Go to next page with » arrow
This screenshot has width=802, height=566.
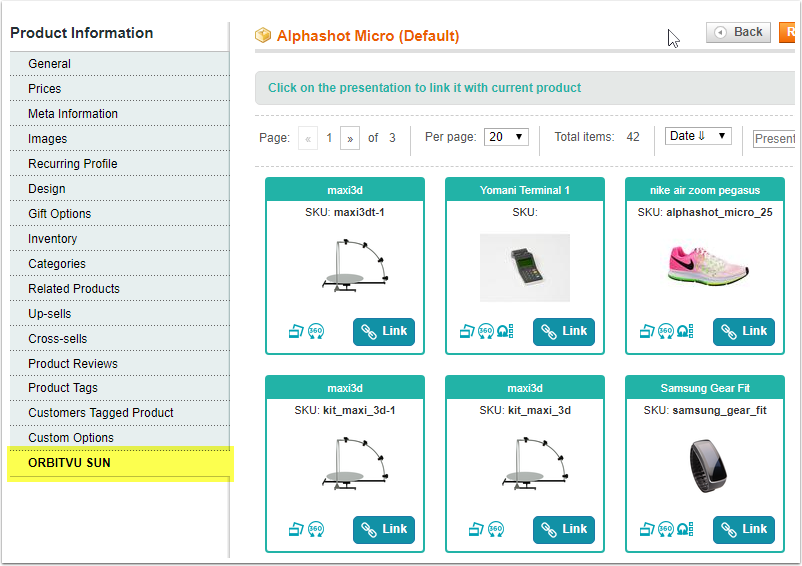pyautogui.click(x=350, y=138)
